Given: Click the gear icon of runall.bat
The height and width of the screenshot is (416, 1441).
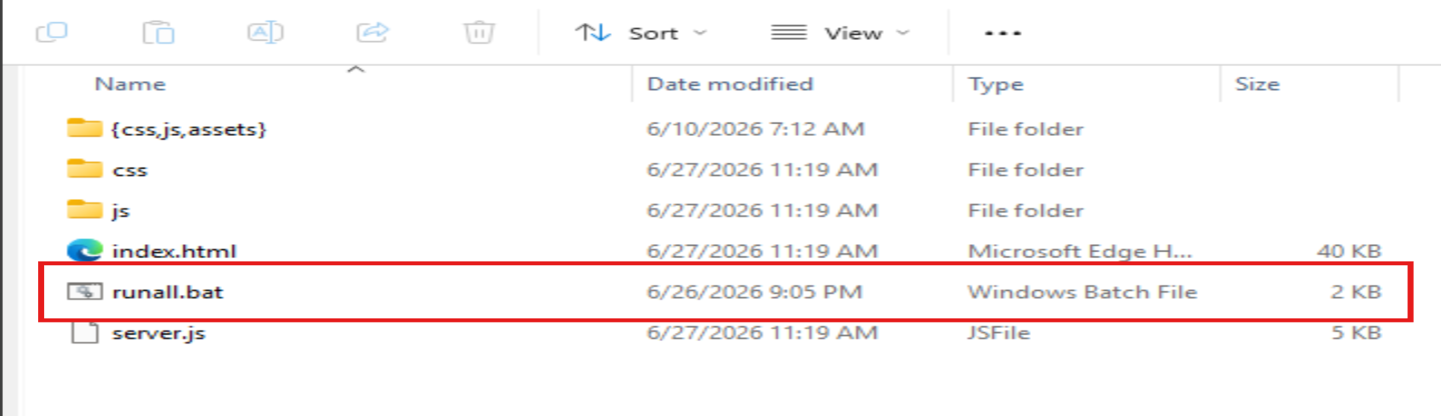Looking at the screenshot, I should [84, 291].
